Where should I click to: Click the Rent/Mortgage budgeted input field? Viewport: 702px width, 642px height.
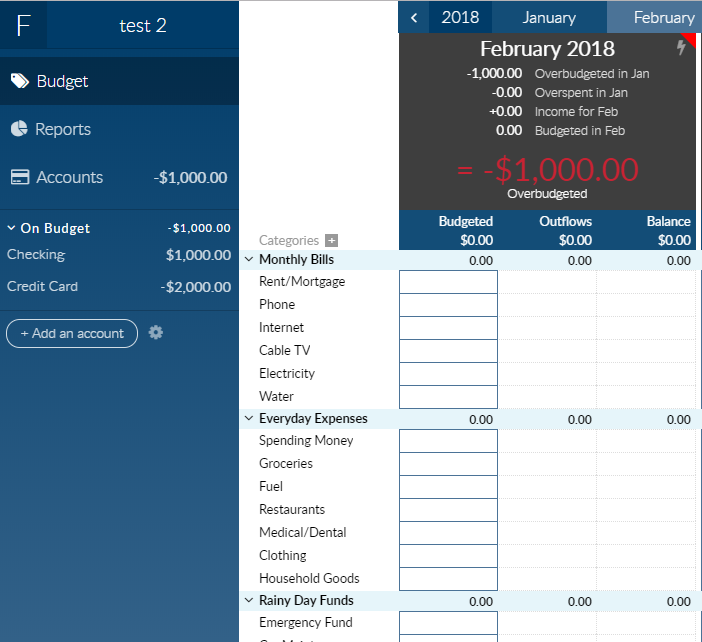pos(448,282)
